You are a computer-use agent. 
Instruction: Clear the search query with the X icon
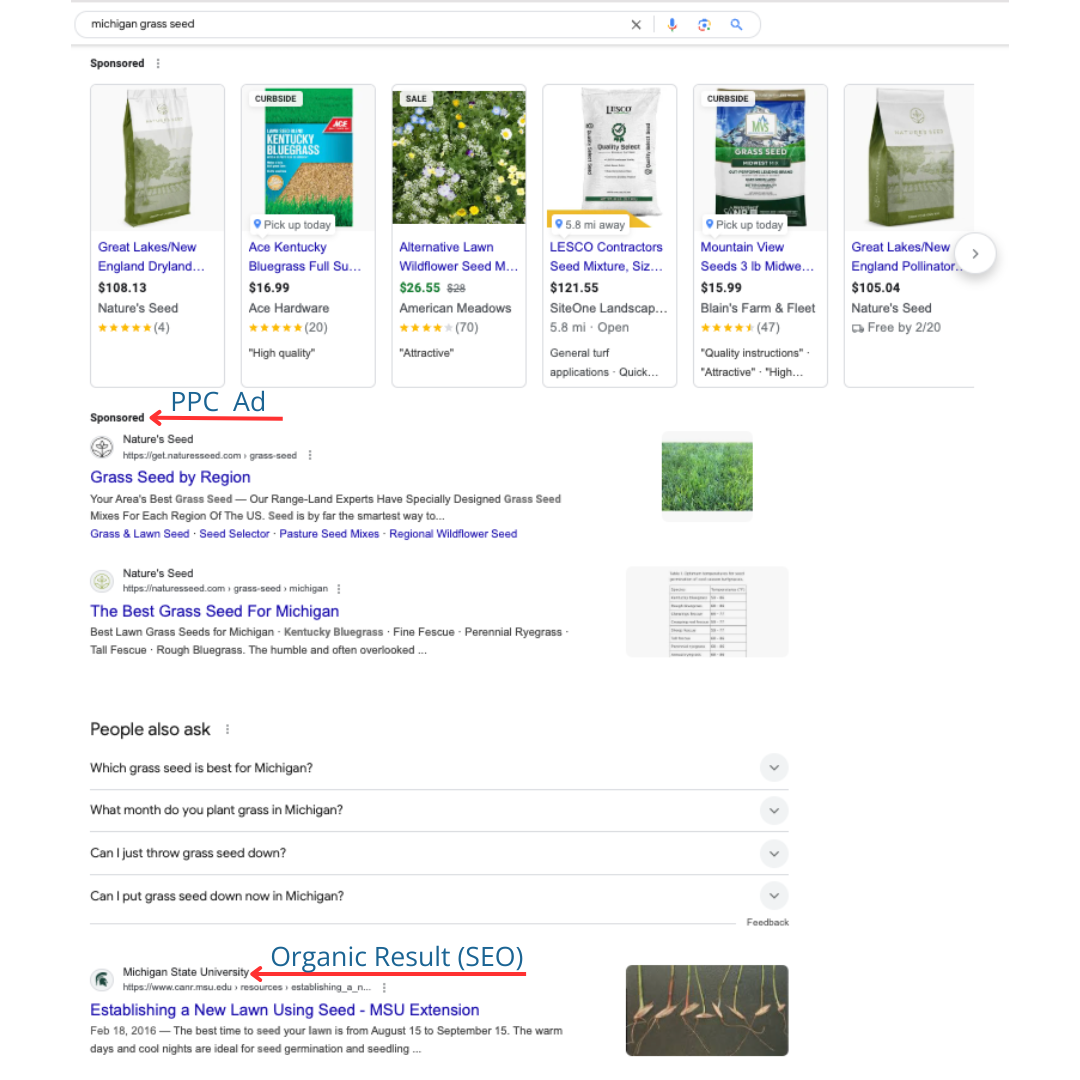[636, 24]
